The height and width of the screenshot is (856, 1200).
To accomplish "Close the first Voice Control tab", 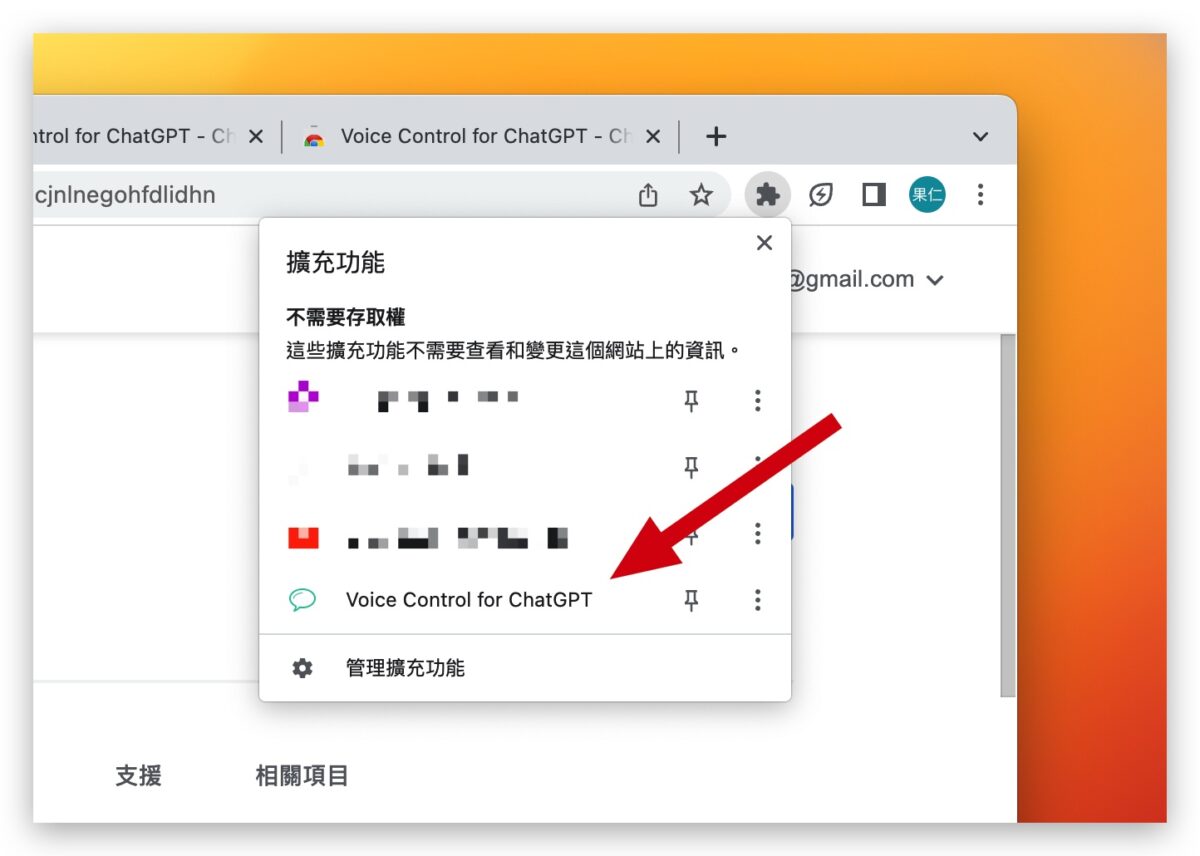I will [256, 136].
